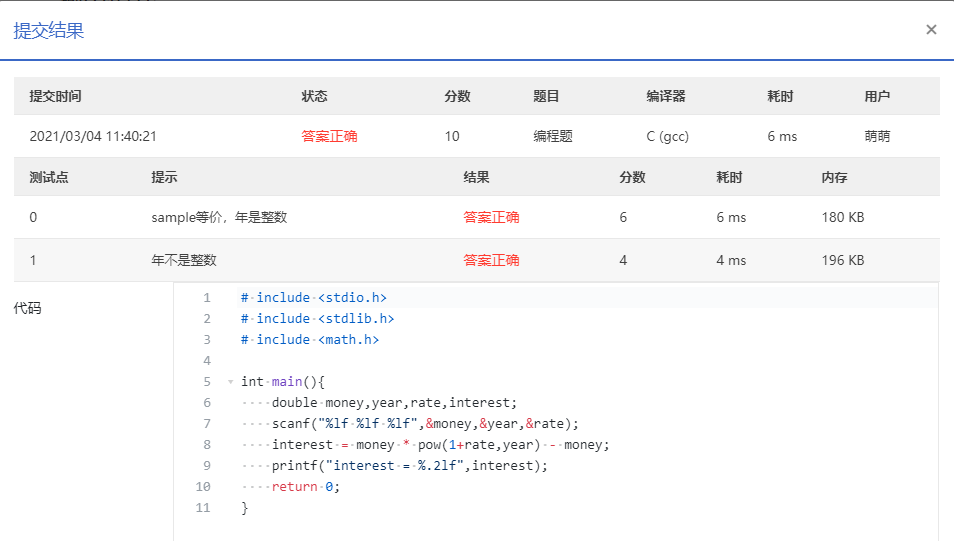Collapse the main function fold arrow on line 5
954x541 pixels.
[x=231, y=382]
